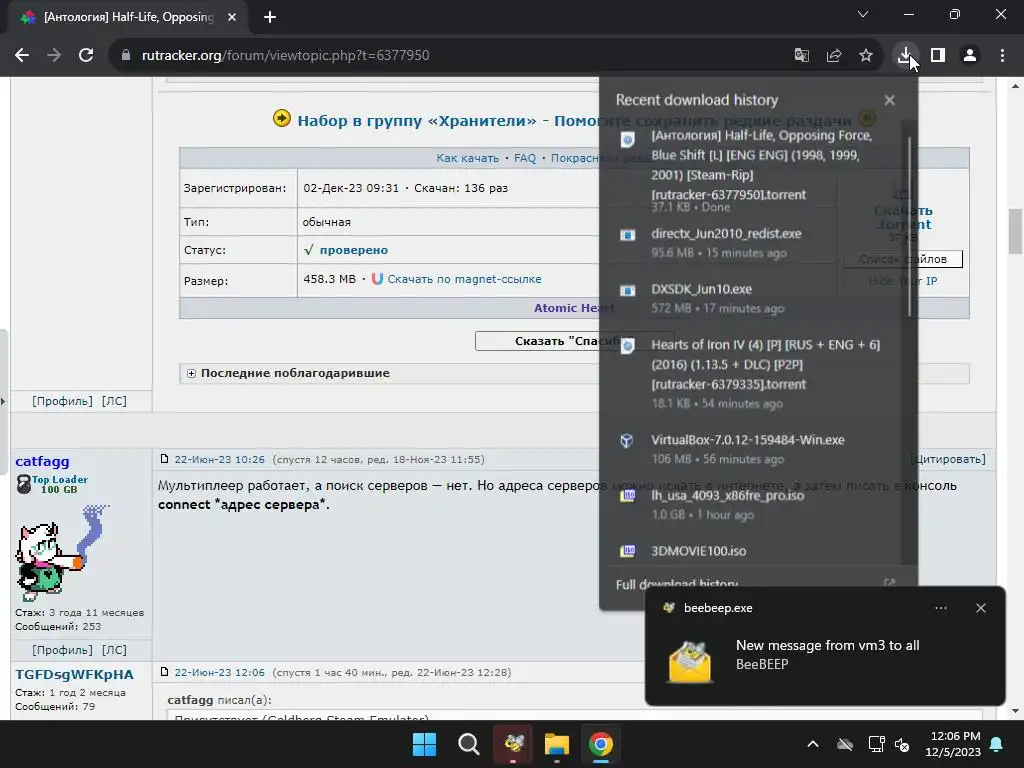
Task: Open 3DMOVIE100.iso download entry
Action: 754,552
